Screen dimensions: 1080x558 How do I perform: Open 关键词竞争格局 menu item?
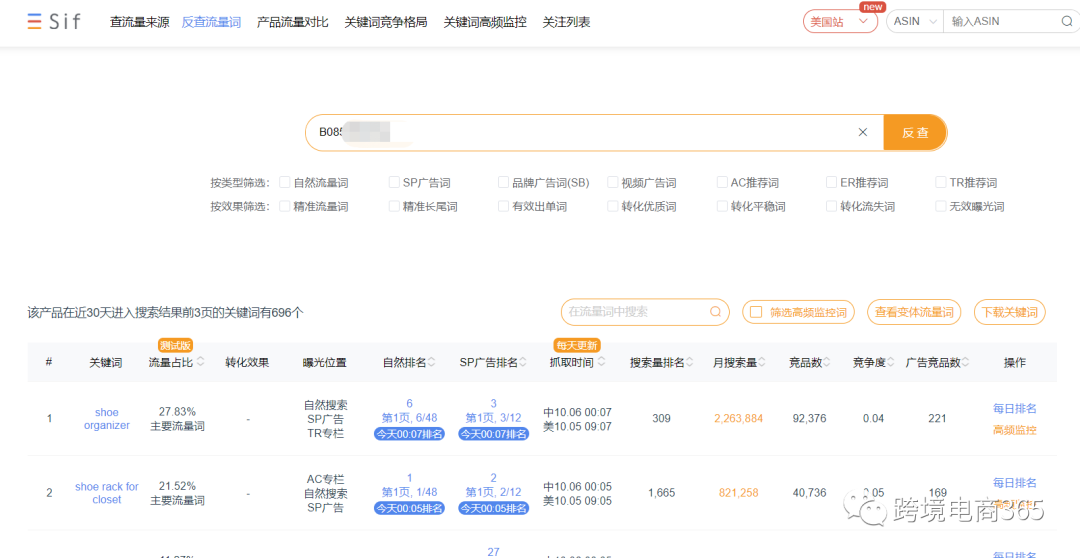click(386, 22)
